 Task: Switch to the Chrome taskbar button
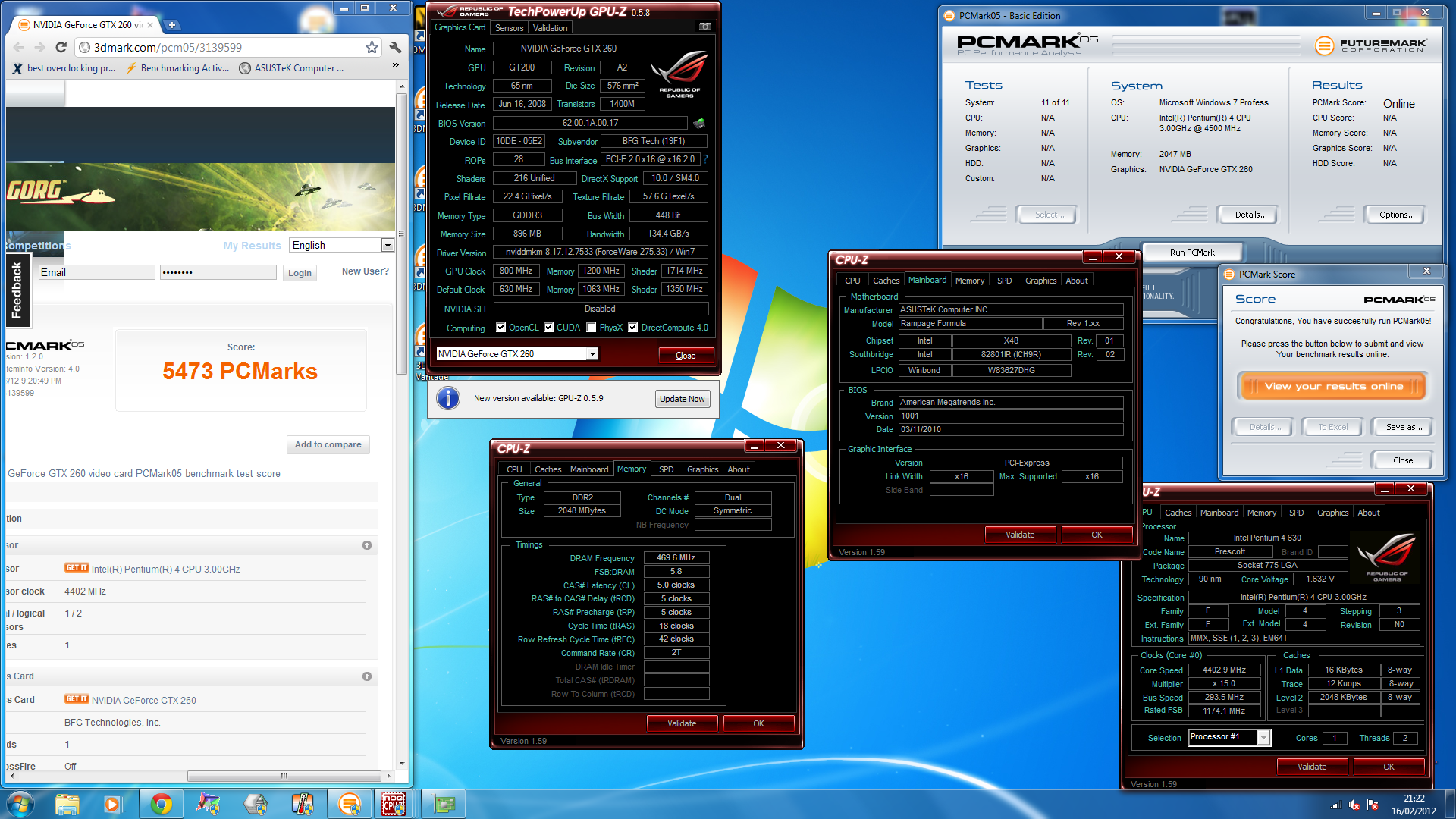(161, 803)
